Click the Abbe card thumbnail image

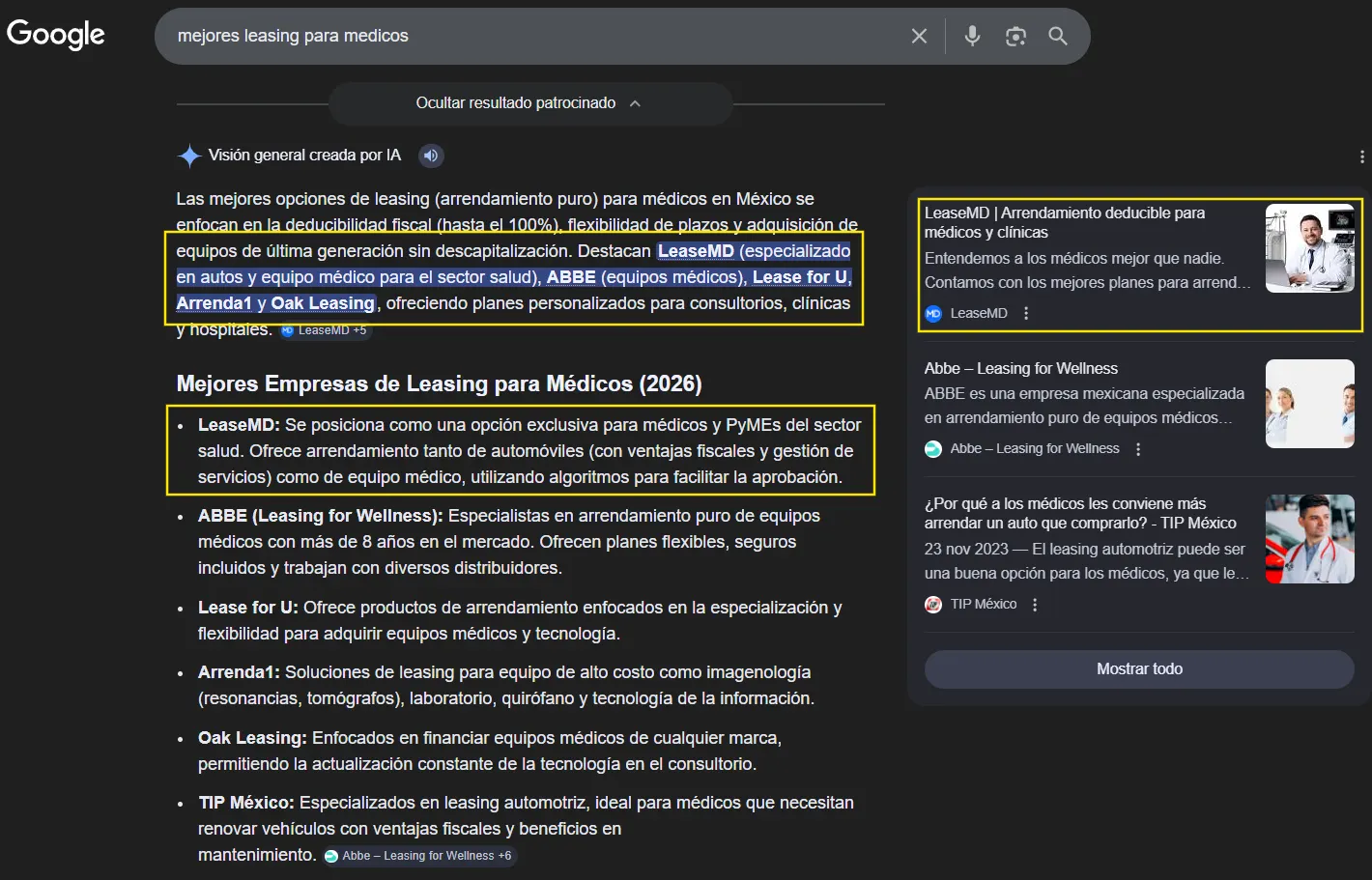click(x=1309, y=404)
